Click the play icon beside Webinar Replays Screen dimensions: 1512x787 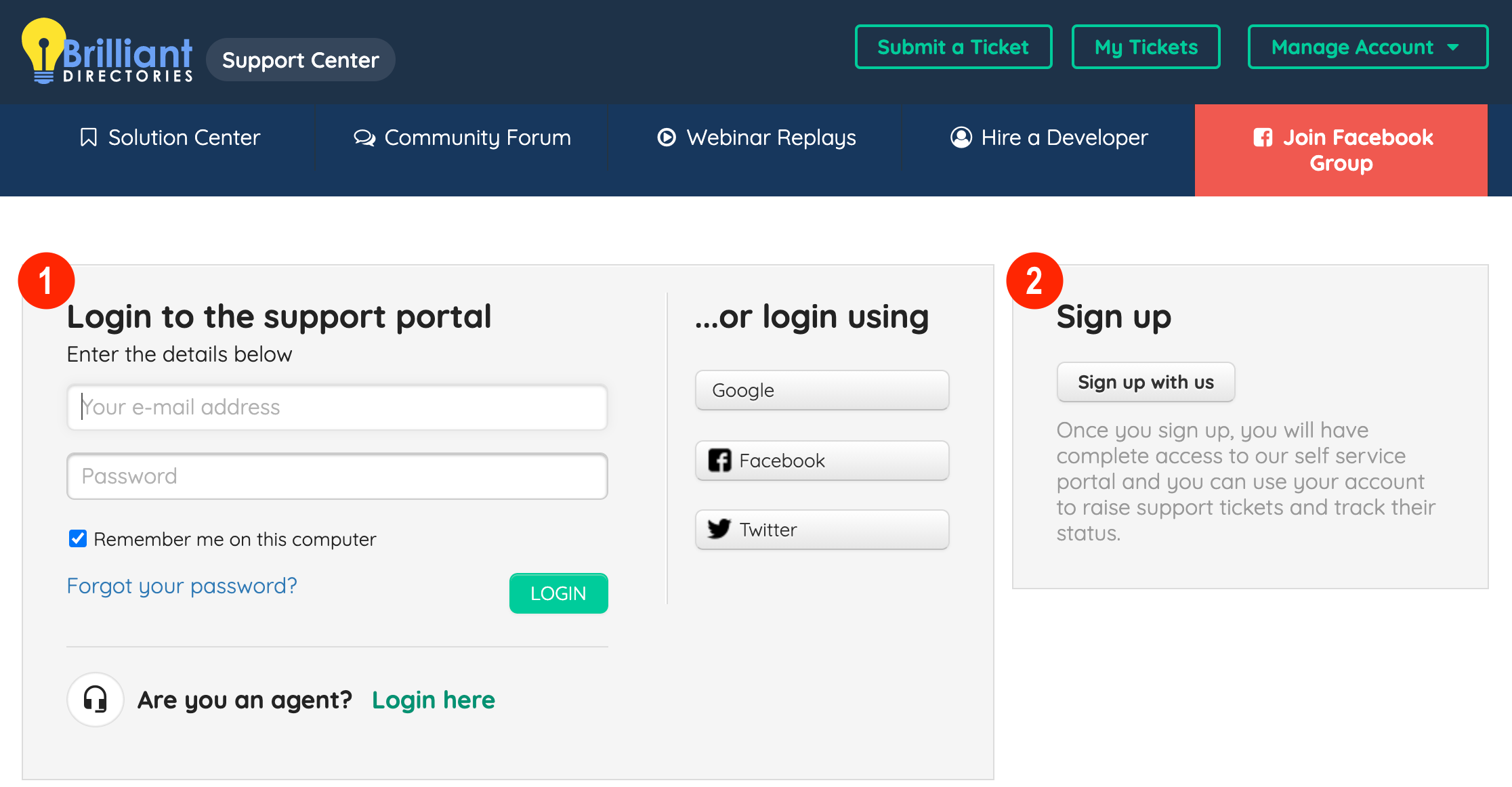(x=667, y=137)
